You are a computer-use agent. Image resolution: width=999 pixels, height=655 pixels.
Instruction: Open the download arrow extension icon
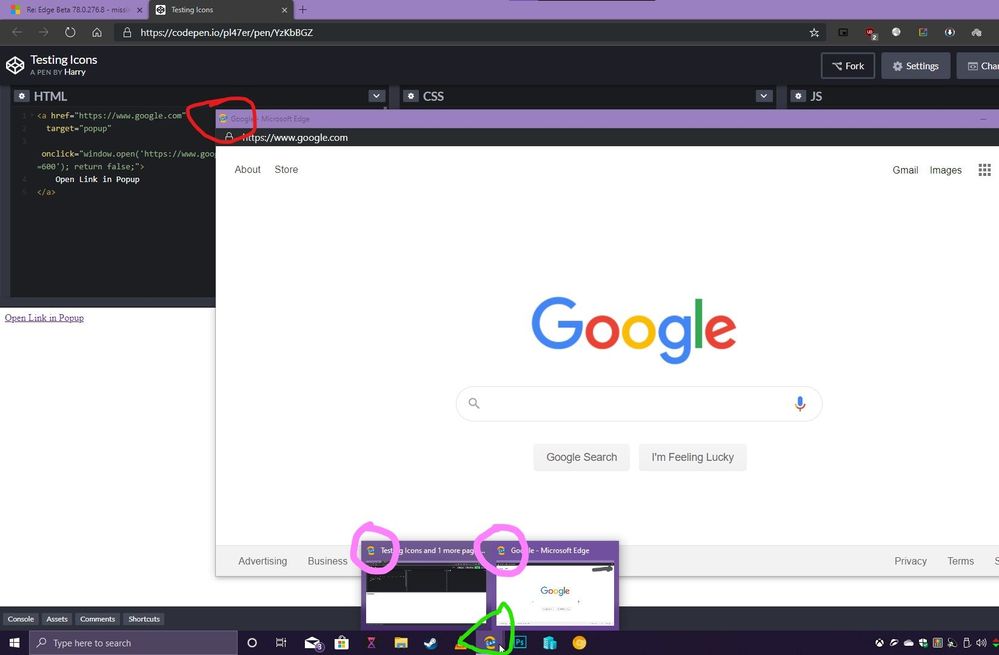[949, 32]
